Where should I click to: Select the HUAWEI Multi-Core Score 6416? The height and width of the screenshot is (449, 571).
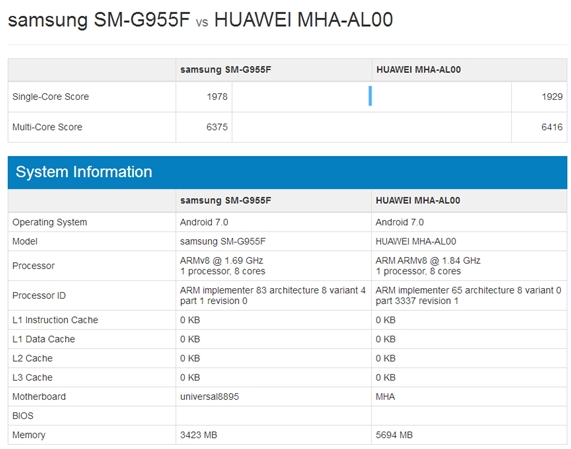pos(552,127)
